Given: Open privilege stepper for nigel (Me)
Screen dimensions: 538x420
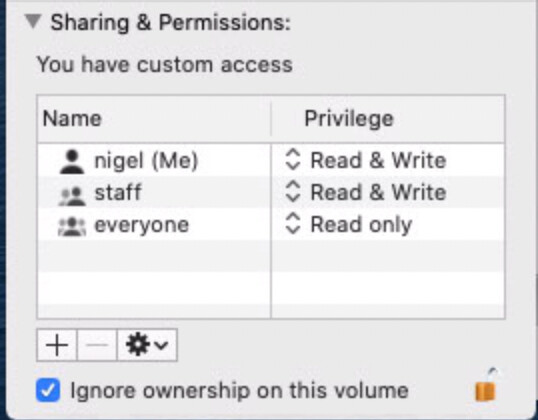Looking at the screenshot, I should [x=293, y=160].
